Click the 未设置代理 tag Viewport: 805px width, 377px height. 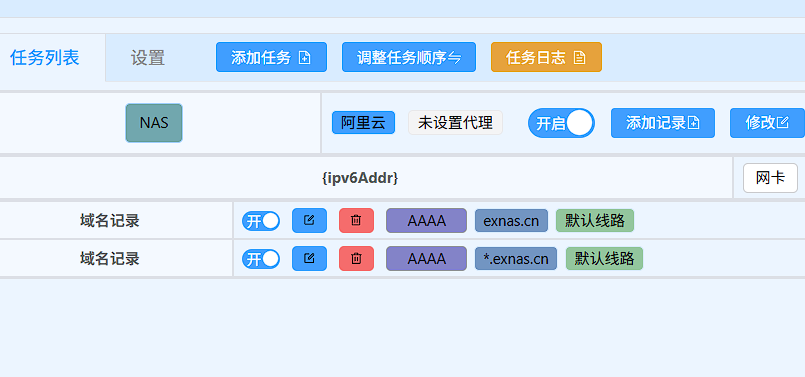(455, 123)
